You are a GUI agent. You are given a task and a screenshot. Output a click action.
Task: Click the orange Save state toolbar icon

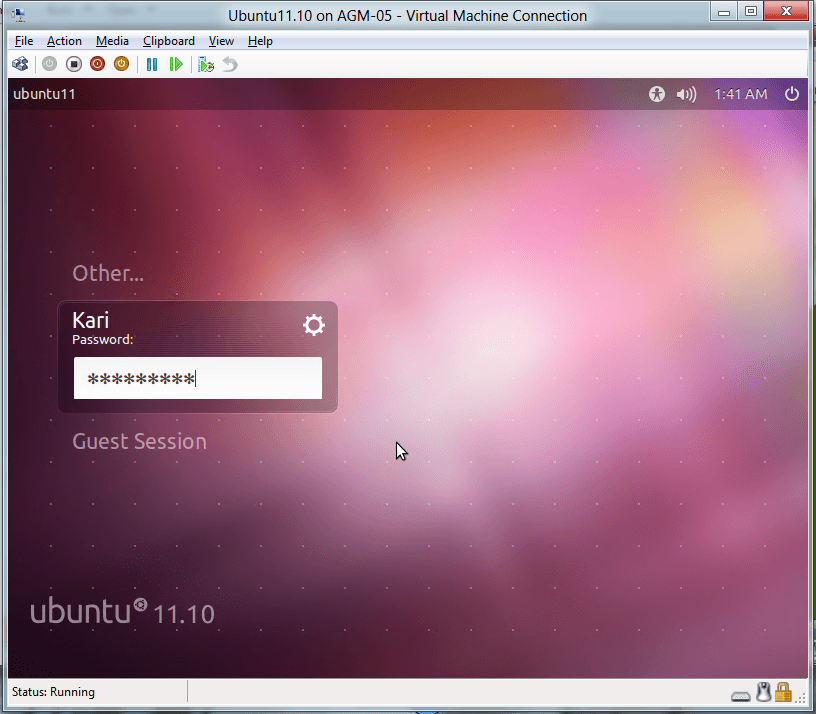point(121,64)
